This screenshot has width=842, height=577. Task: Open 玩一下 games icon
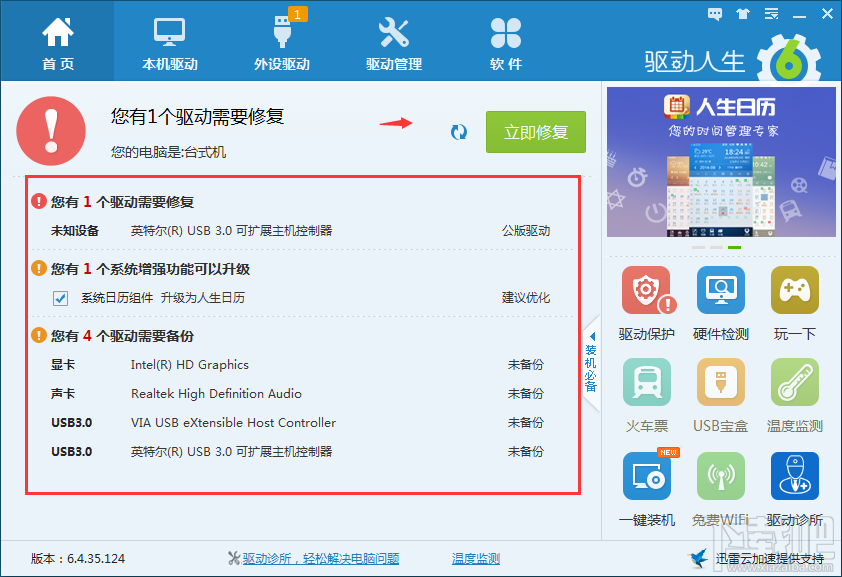[x=795, y=304]
